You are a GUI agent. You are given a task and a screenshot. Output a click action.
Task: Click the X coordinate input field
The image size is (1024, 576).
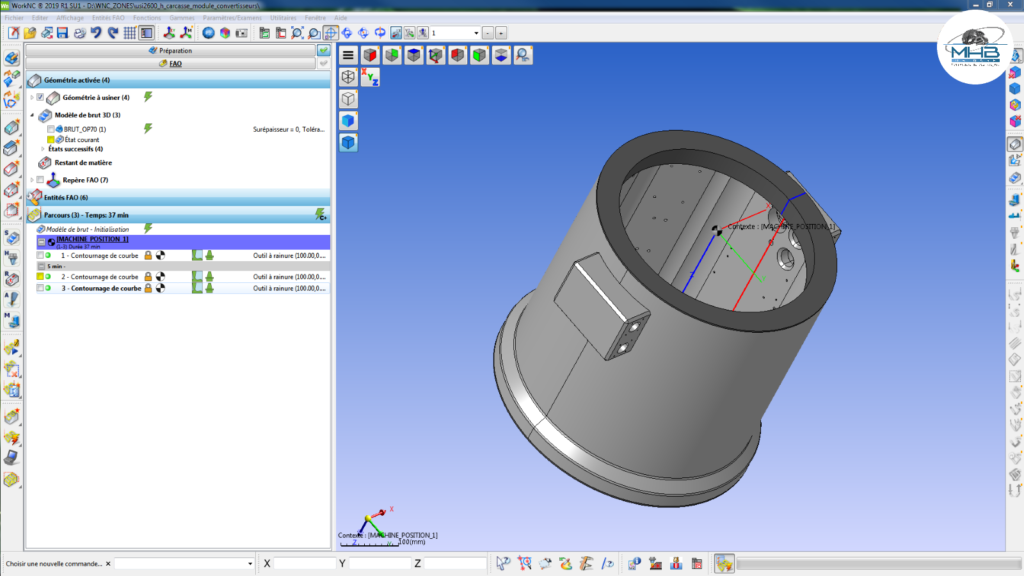click(304, 564)
